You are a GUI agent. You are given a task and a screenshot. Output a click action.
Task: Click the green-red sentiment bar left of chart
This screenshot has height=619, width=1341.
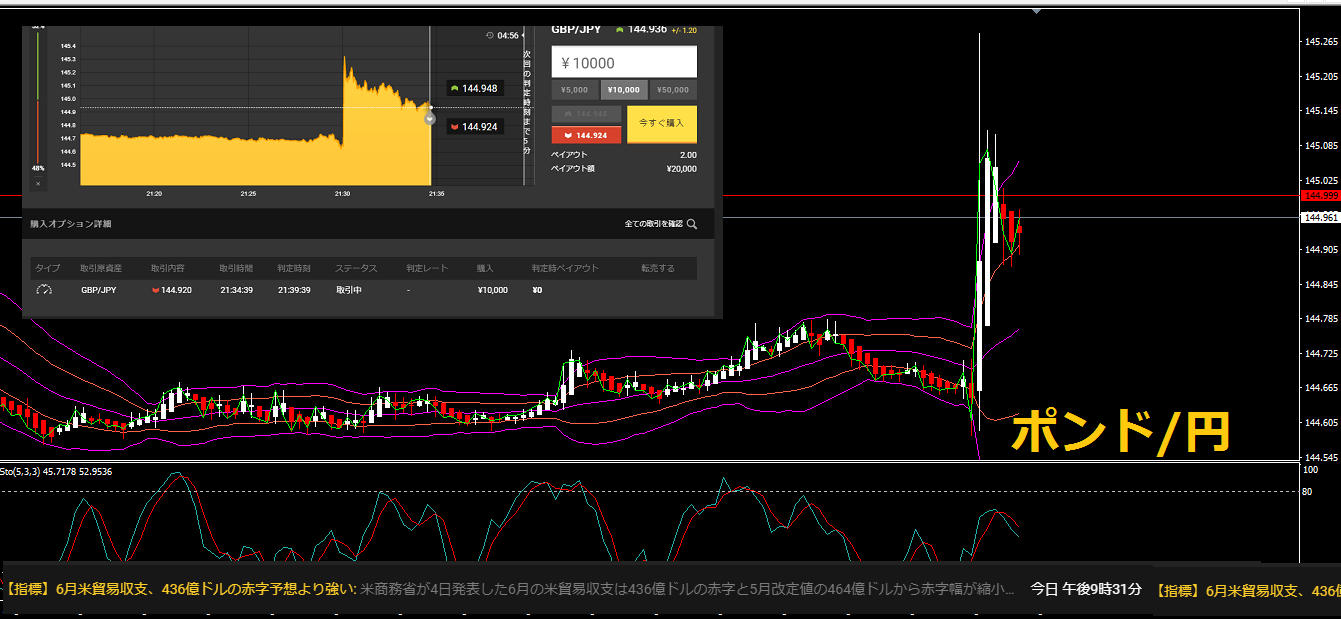point(38,100)
